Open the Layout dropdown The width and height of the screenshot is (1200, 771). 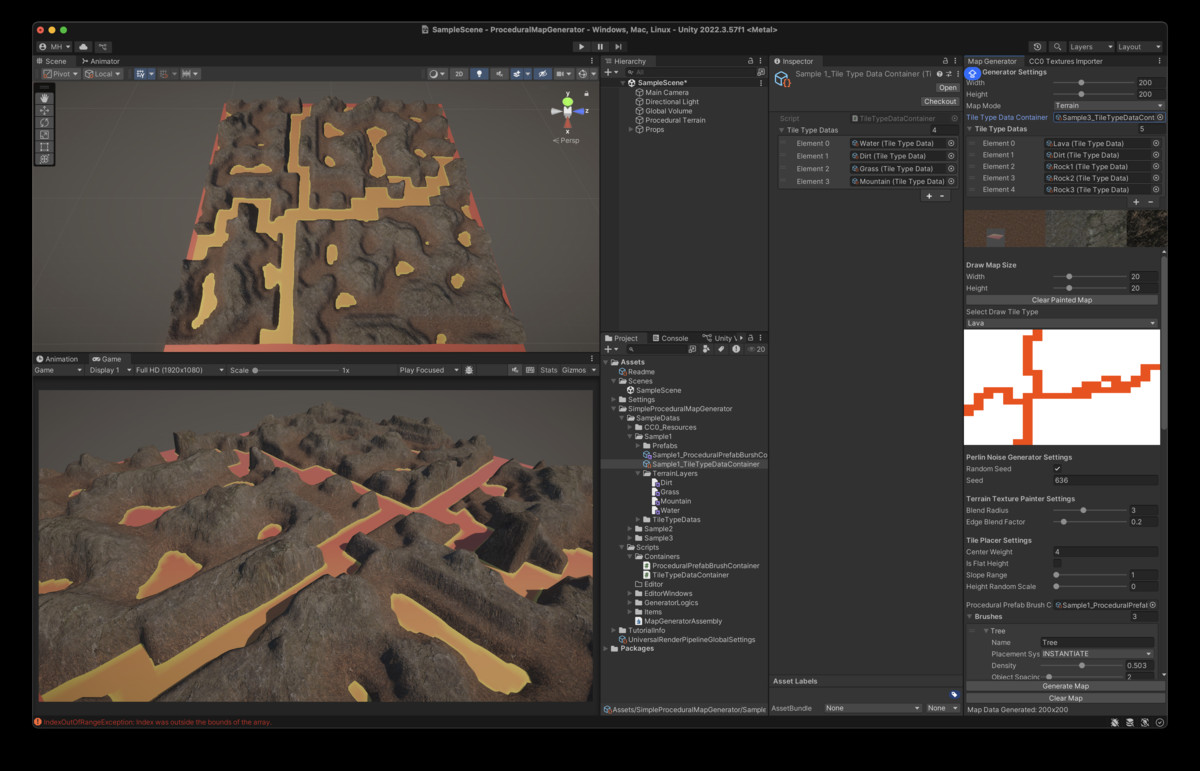click(1139, 47)
